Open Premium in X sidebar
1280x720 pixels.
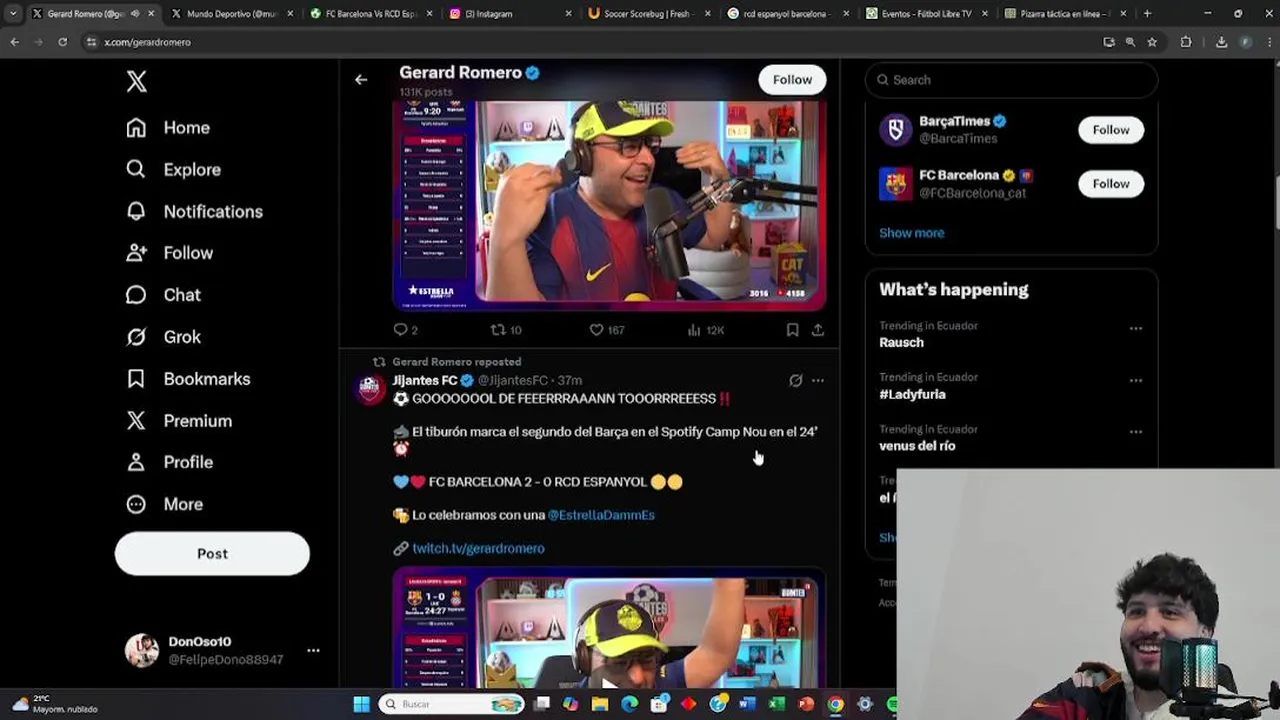178,421
